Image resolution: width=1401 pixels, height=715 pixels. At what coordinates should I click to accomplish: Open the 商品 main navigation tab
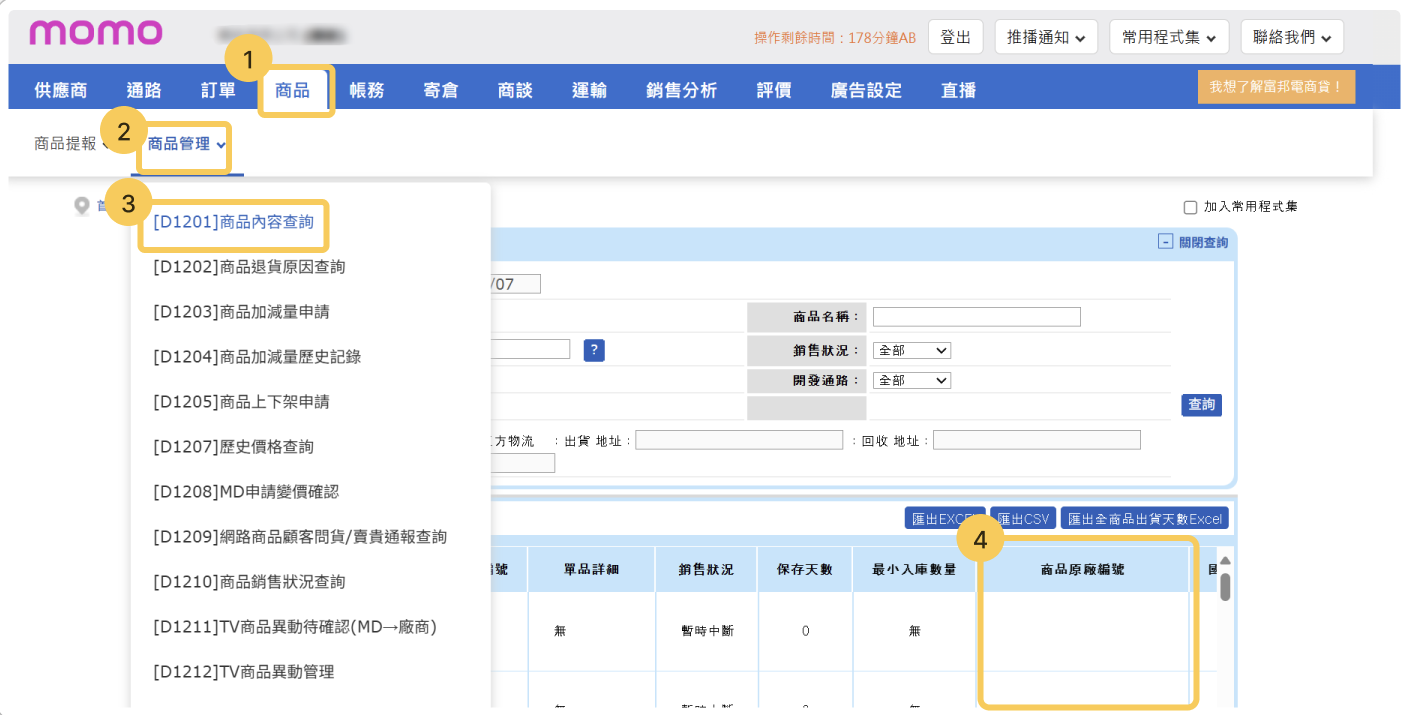[x=293, y=90]
